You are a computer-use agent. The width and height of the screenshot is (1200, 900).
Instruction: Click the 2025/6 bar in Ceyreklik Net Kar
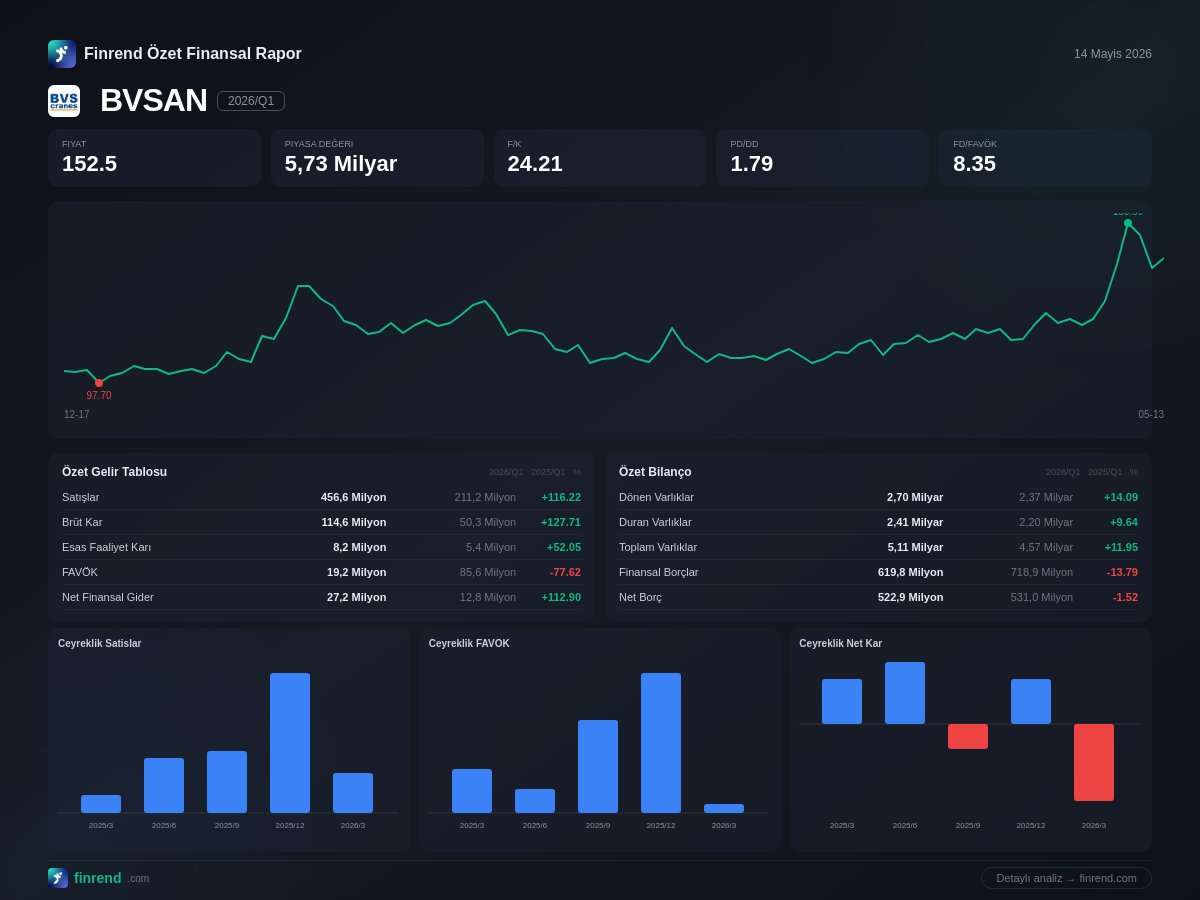[x=905, y=693]
